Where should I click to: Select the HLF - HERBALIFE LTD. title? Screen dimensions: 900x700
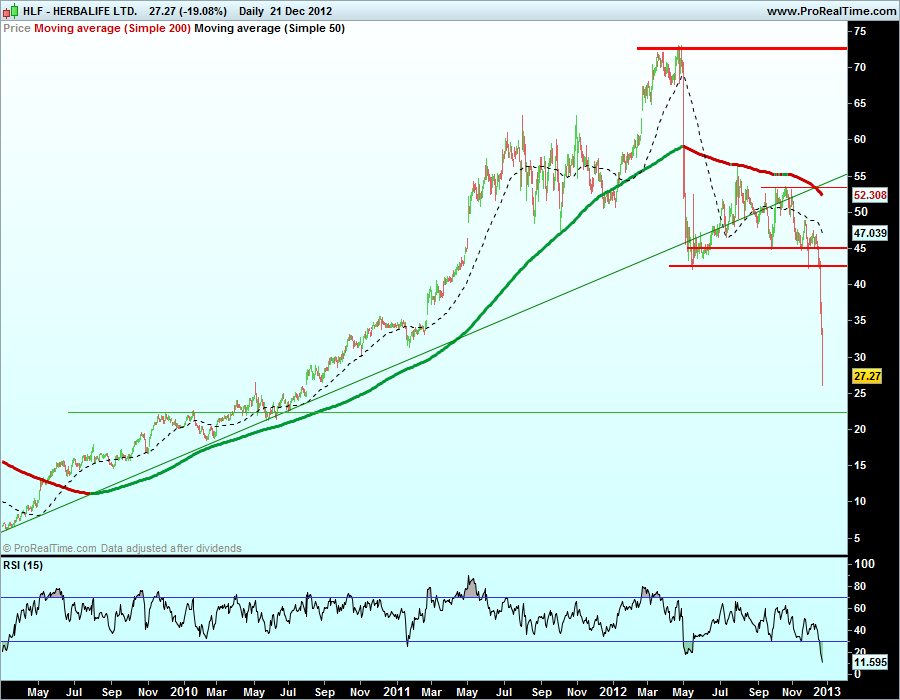[80, 11]
